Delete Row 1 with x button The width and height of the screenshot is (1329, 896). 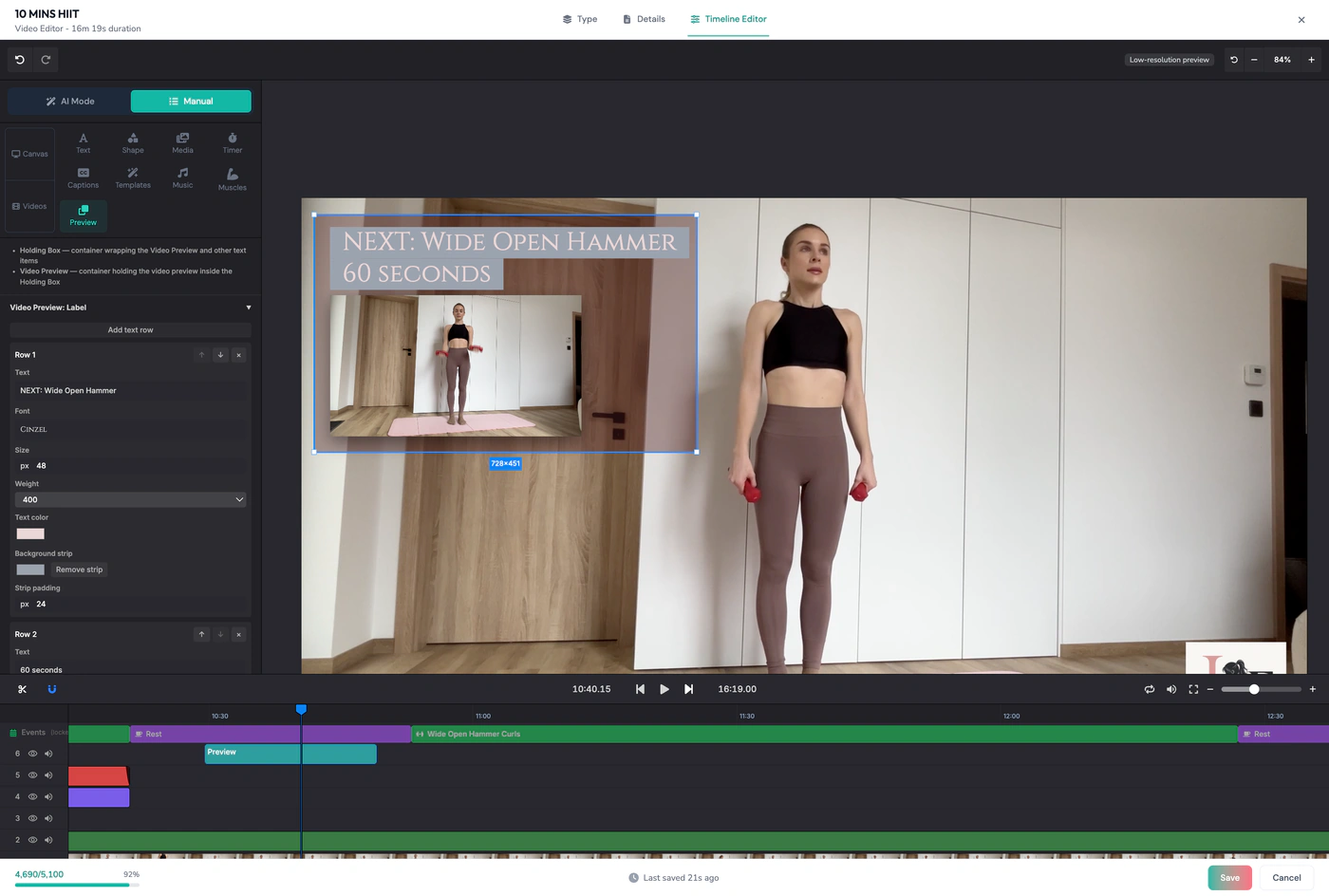238,355
